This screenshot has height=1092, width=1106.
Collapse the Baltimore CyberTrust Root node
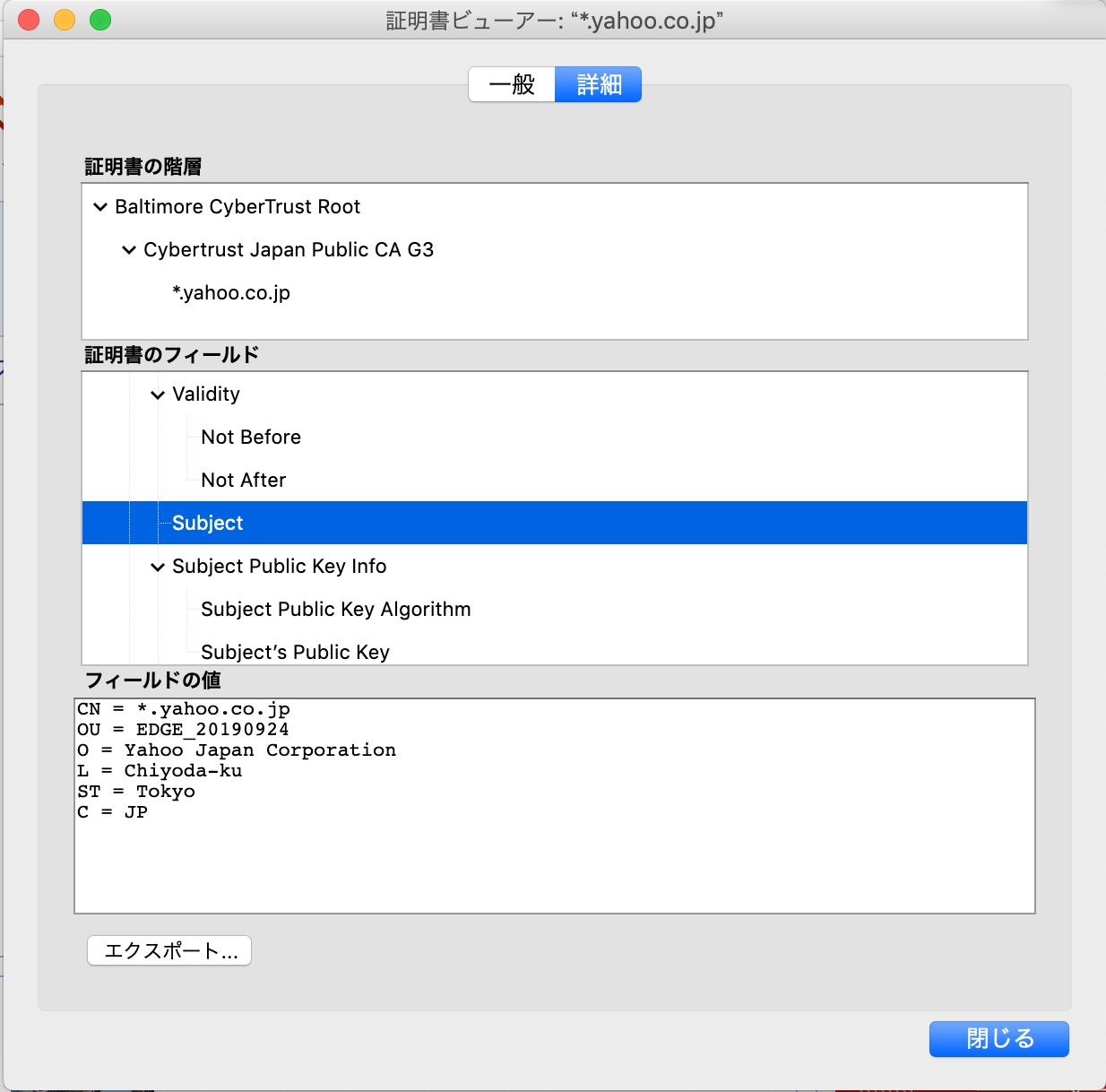(100, 207)
